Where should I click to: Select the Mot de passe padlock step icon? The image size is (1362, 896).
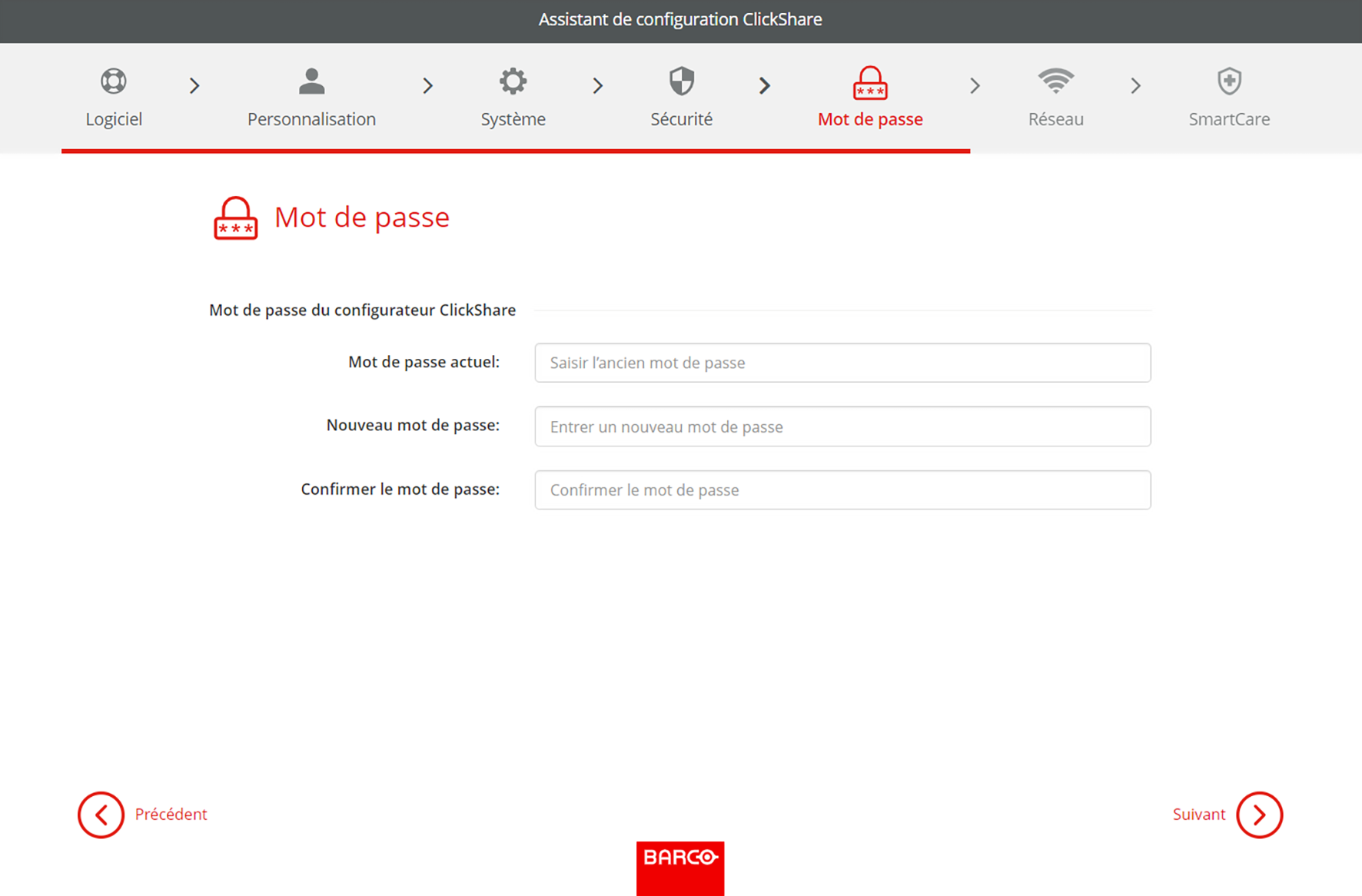tap(870, 83)
